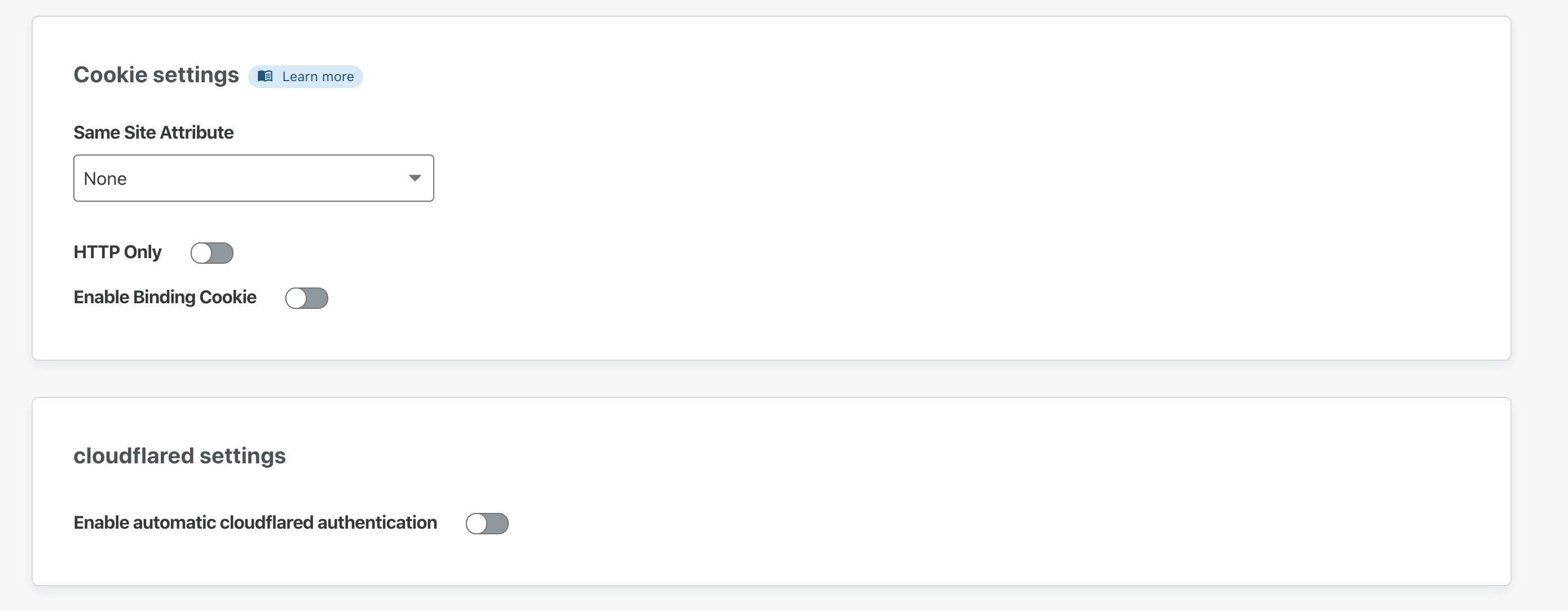Viewport: 1568px width, 611px height.
Task: Click the gray track of the HTTP Only toggle
Action: tap(223, 253)
